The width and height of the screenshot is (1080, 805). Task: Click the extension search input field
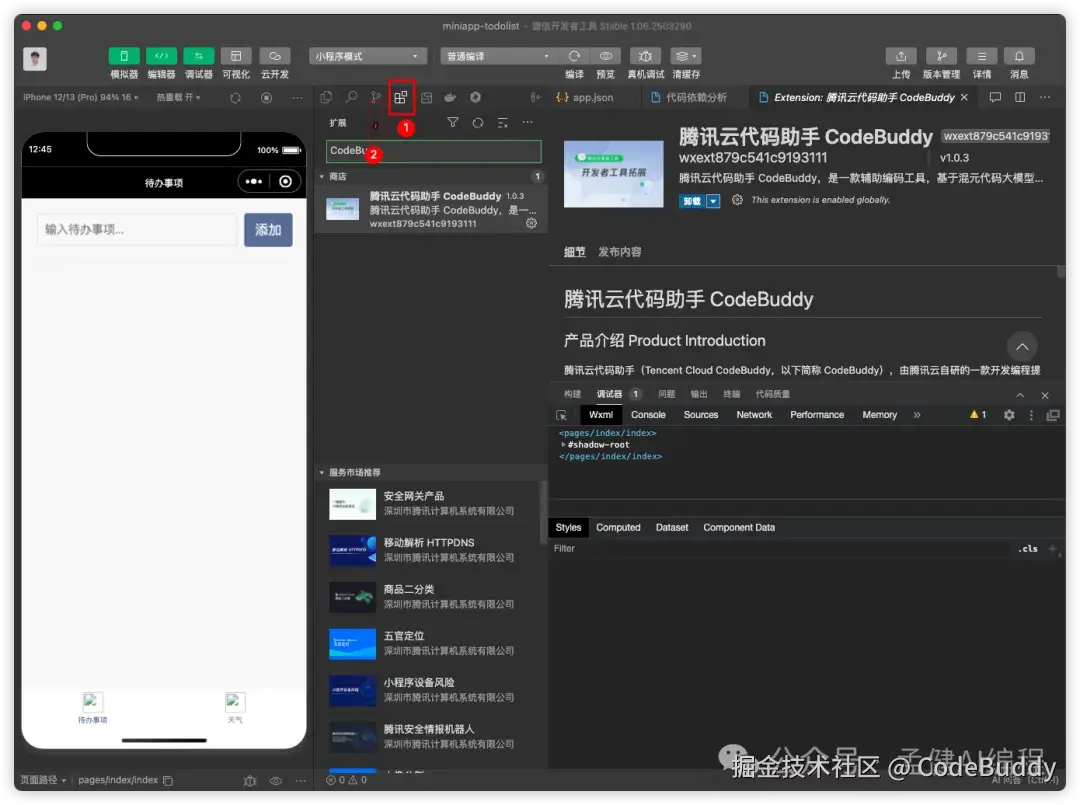click(x=433, y=151)
